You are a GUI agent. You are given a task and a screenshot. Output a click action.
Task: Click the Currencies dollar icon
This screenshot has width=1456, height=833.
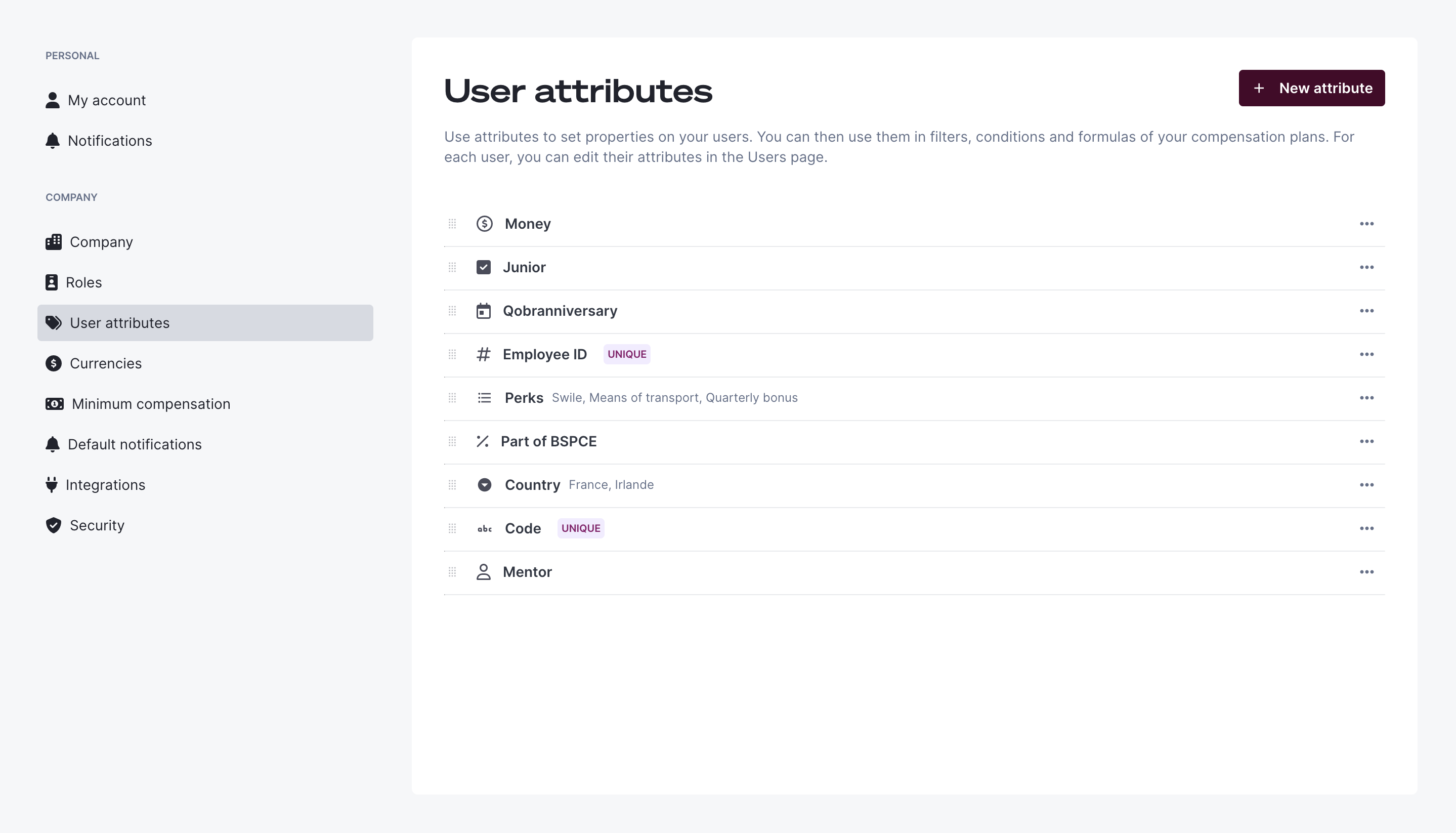pyautogui.click(x=54, y=363)
